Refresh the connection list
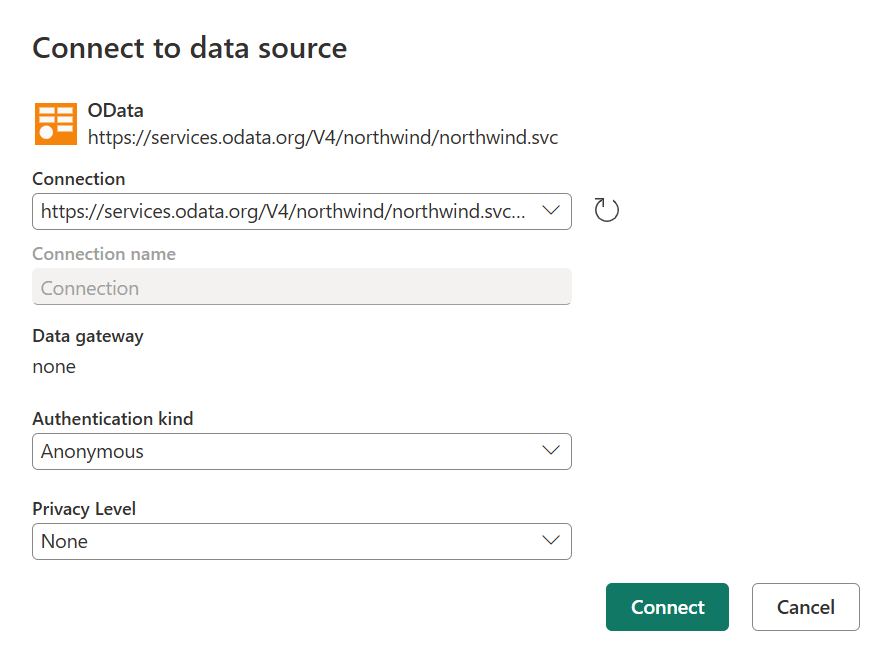The height and width of the screenshot is (665, 895). pyautogui.click(x=607, y=211)
